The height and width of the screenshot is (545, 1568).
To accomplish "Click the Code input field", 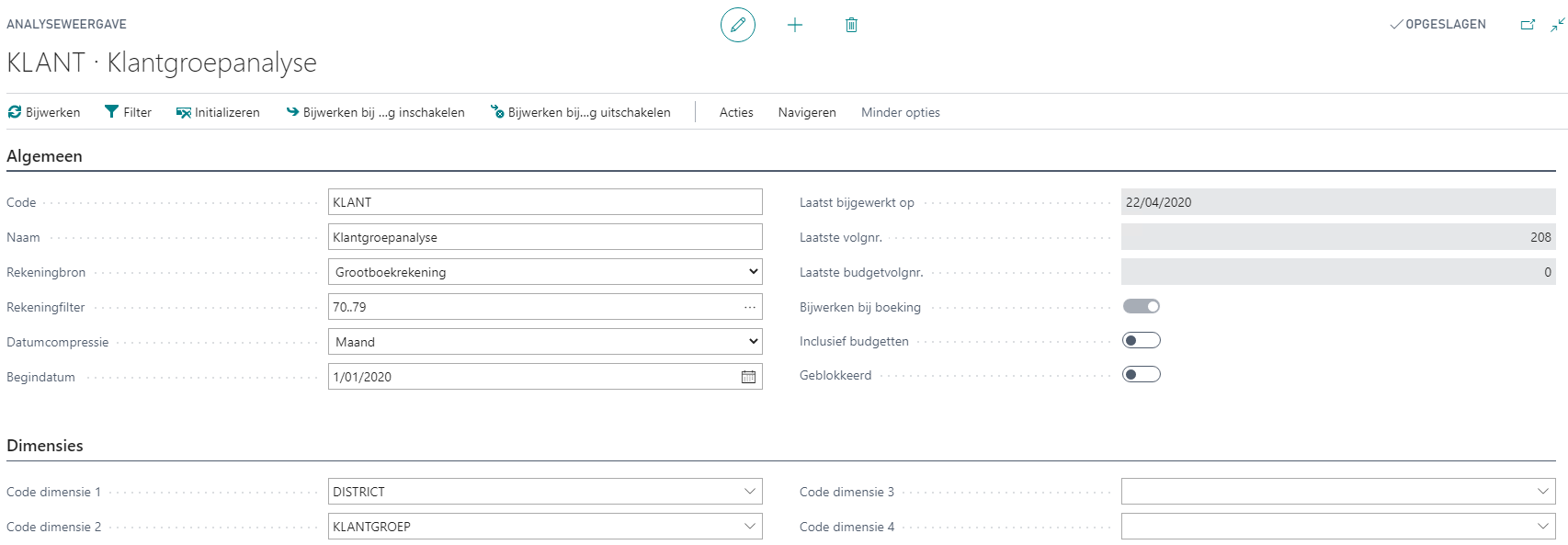I will click(x=545, y=202).
